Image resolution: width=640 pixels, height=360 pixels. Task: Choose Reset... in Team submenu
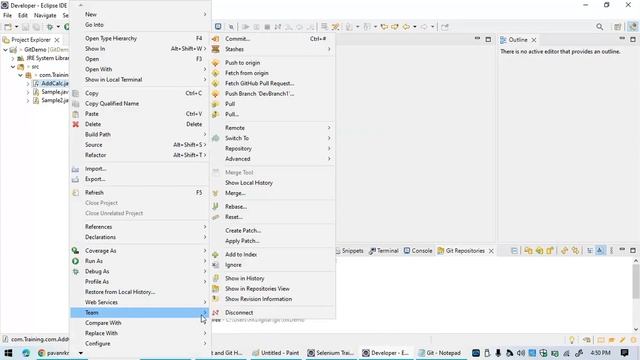pos(273,217)
